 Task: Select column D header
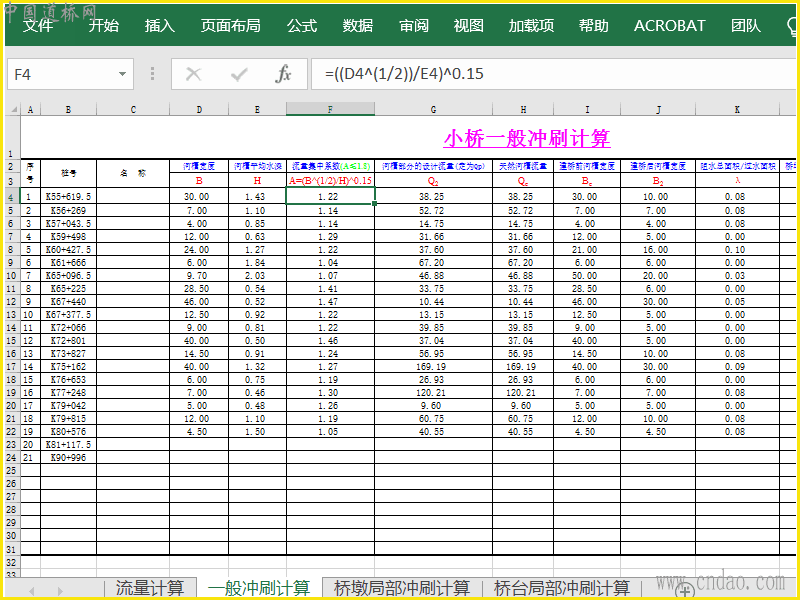(x=199, y=109)
